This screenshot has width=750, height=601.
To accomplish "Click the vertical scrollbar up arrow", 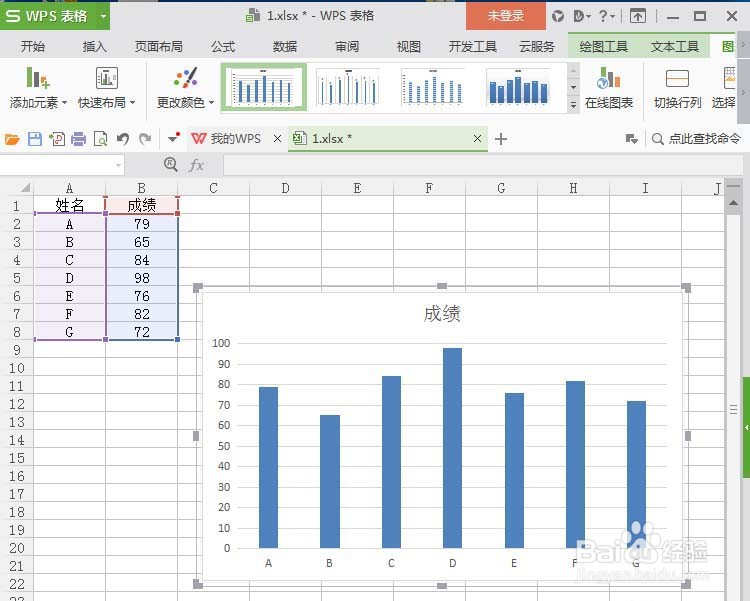I will coord(733,203).
